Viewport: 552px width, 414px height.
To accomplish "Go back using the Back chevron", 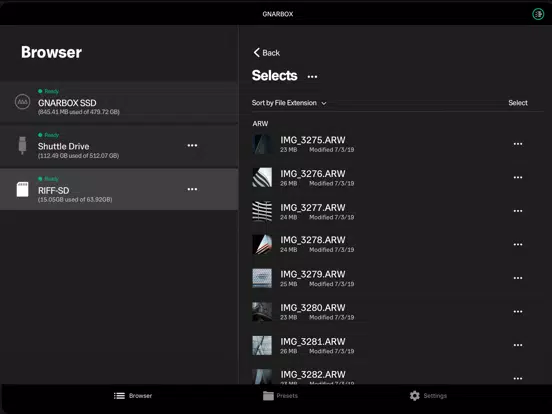I will 266,53.
